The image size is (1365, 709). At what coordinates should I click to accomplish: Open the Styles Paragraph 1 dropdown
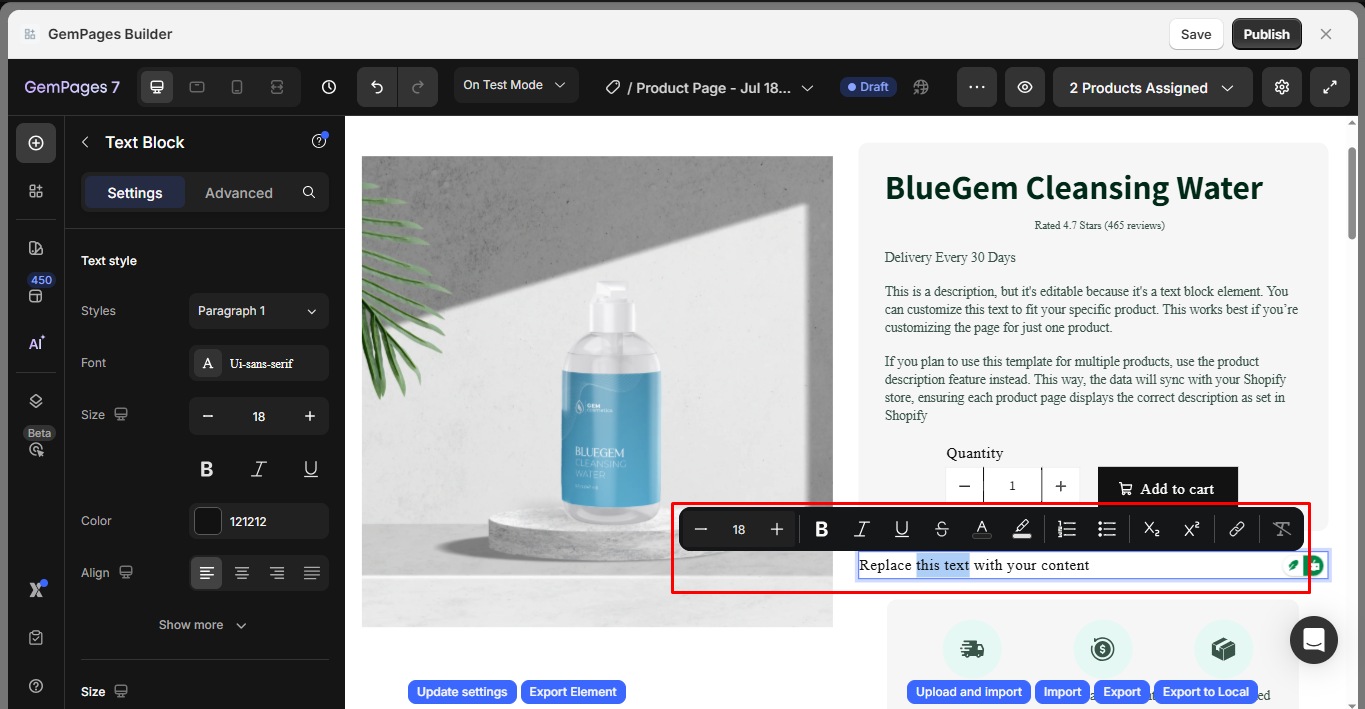pyautogui.click(x=258, y=311)
